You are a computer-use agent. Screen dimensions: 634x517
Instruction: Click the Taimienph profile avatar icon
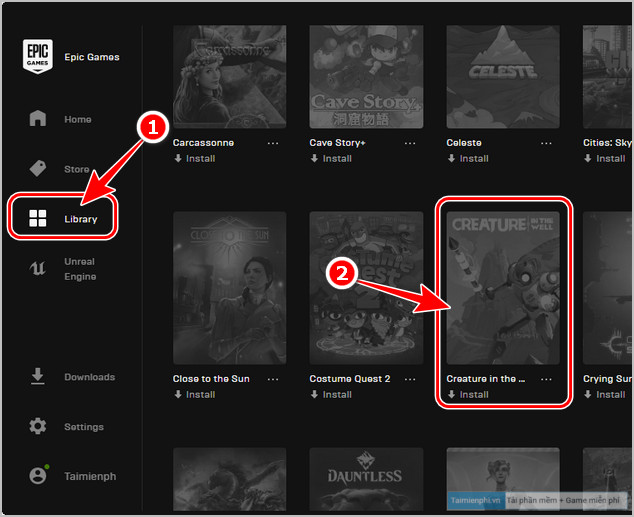click(38, 476)
